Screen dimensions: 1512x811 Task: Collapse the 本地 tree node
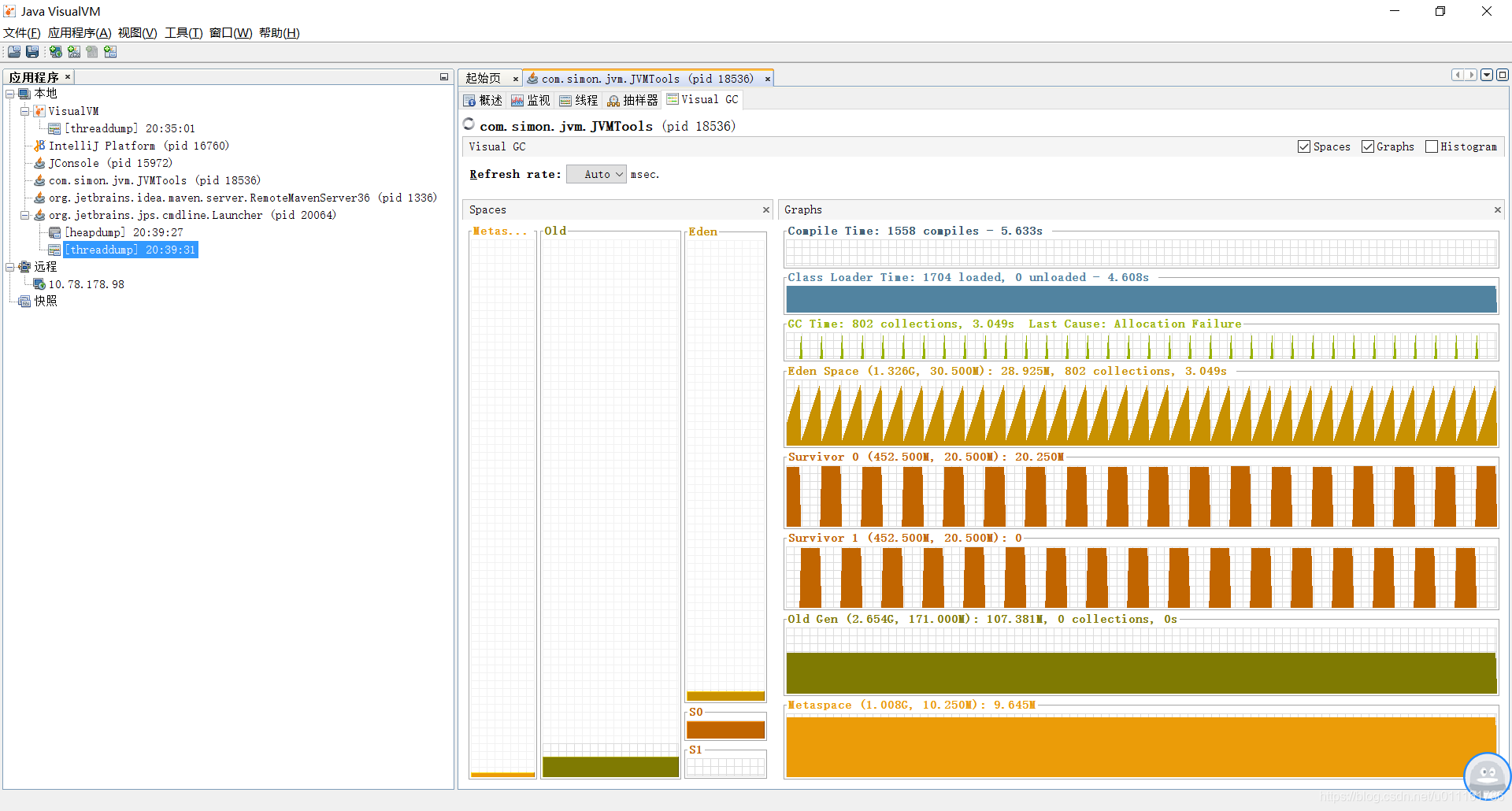(10, 94)
